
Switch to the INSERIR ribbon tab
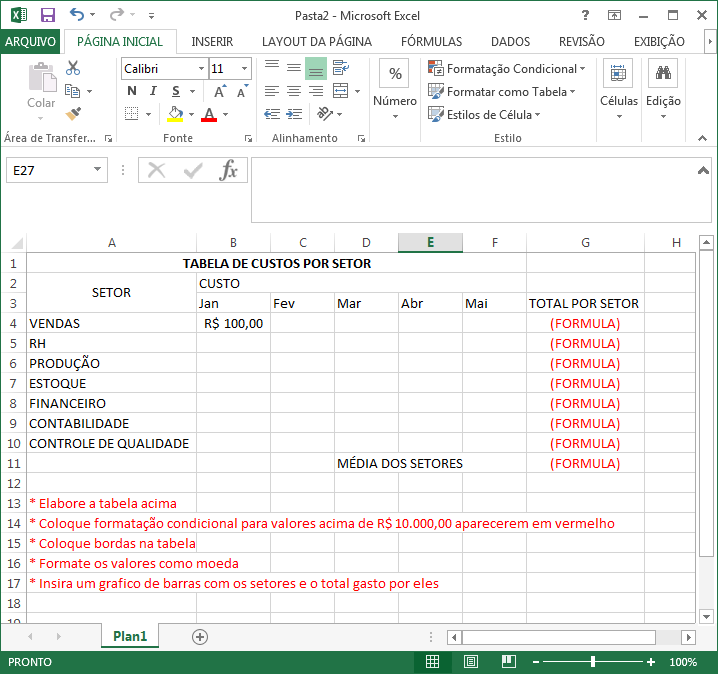212,42
